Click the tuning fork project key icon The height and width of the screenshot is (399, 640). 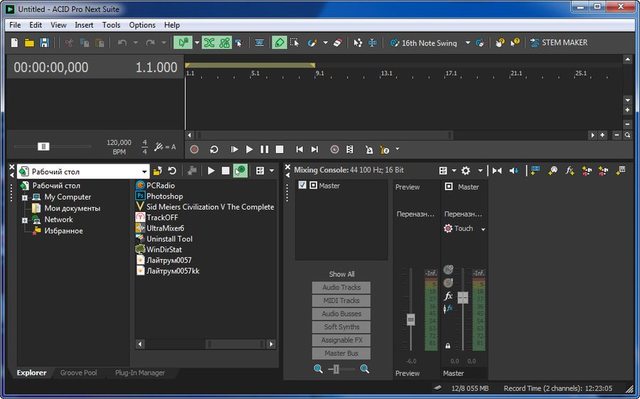[x=158, y=146]
